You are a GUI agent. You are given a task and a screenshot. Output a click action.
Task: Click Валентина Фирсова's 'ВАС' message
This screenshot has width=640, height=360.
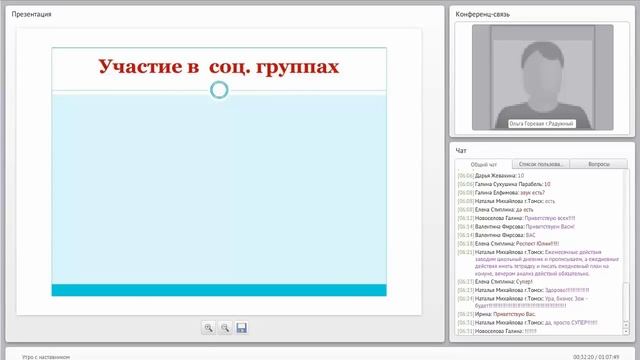497,236
